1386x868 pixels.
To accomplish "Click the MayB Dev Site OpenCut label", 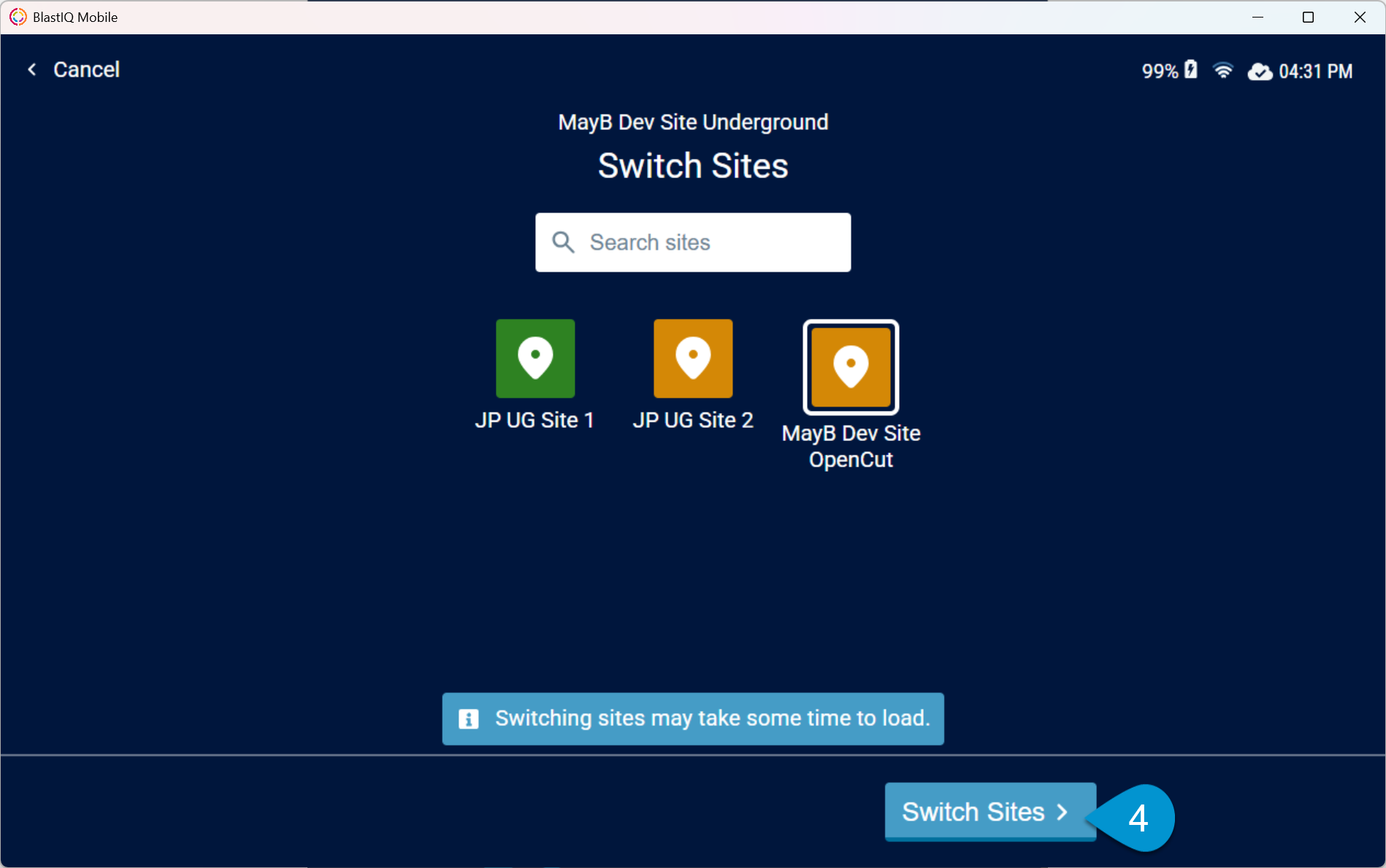I will click(x=851, y=446).
